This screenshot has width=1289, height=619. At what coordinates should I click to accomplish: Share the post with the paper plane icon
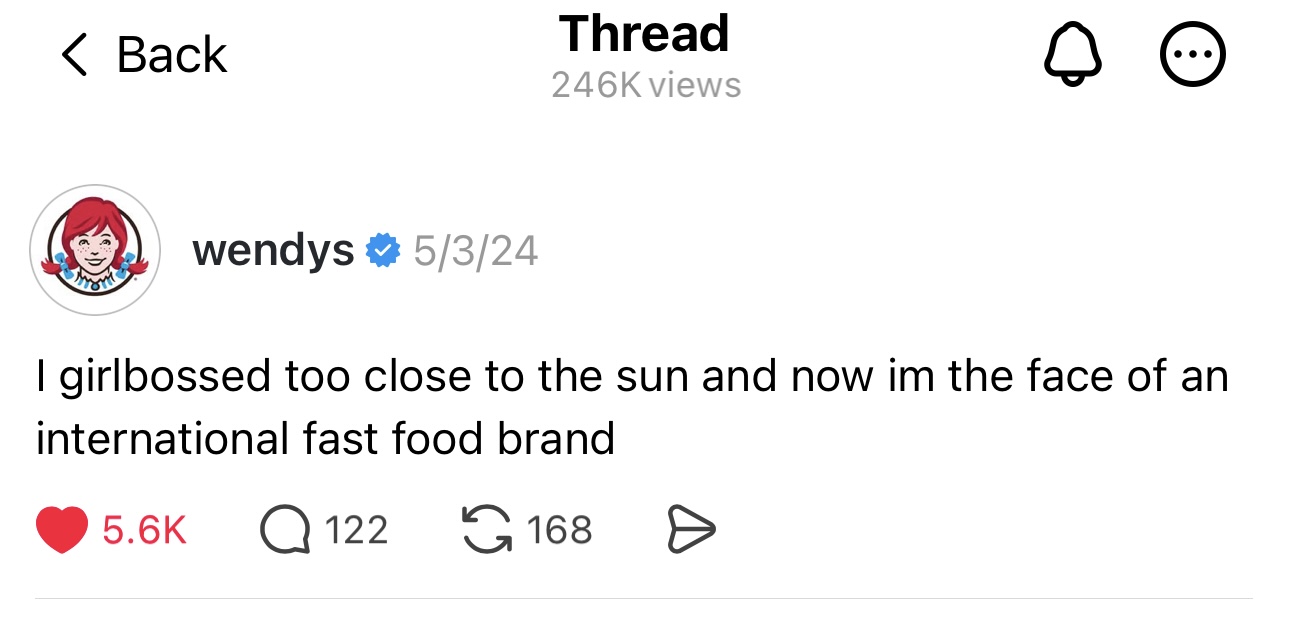(691, 530)
